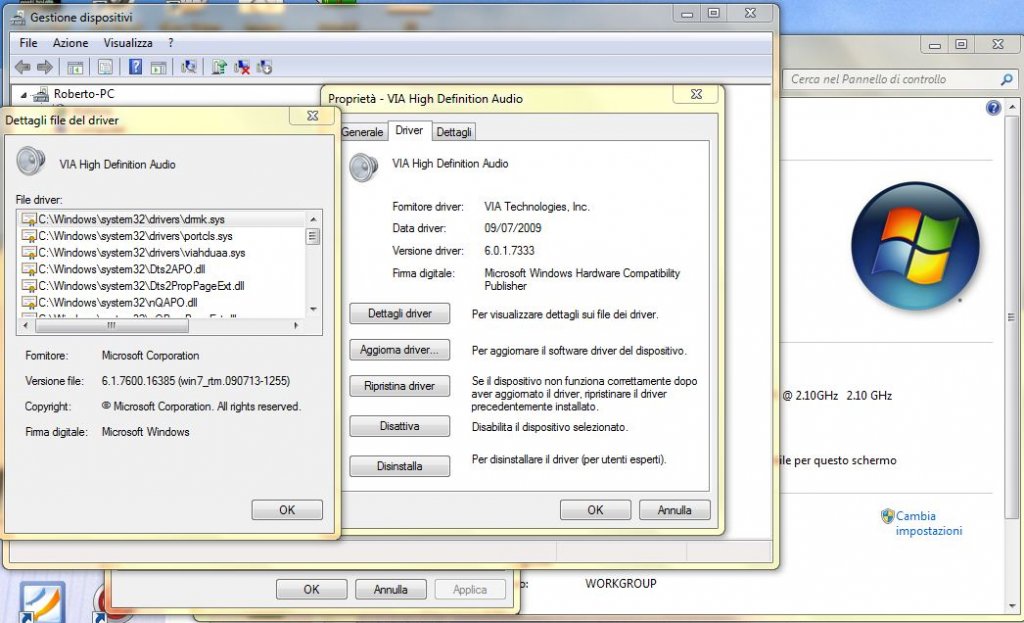Toggle the action pane toolbar icon

158,67
